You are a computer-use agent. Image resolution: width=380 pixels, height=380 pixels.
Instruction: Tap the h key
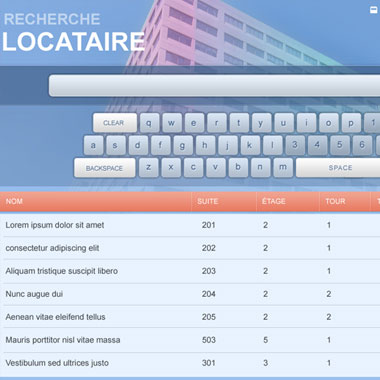pyautogui.click(x=205, y=145)
